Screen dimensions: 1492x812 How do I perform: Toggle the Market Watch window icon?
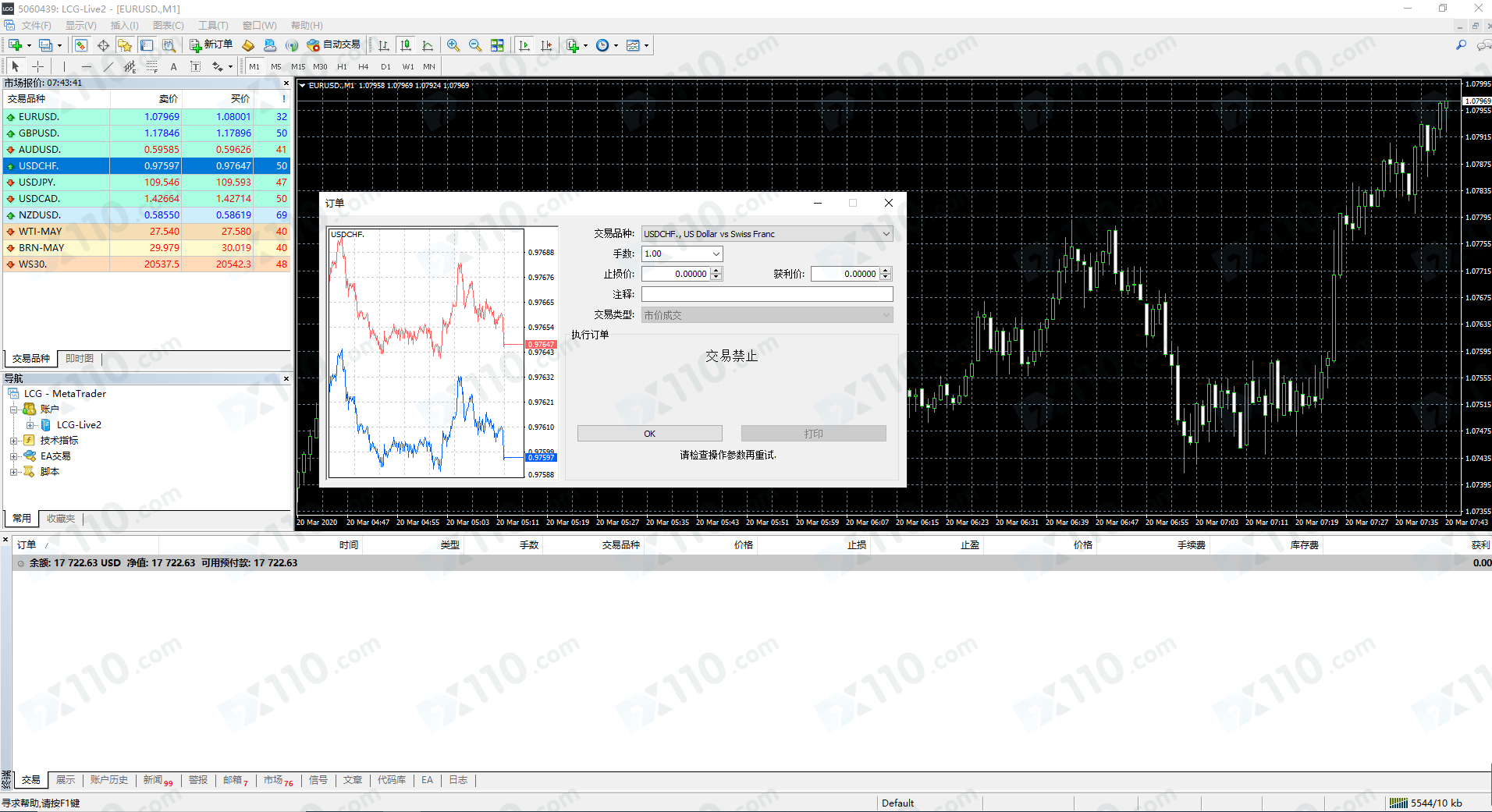(x=80, y=45)
